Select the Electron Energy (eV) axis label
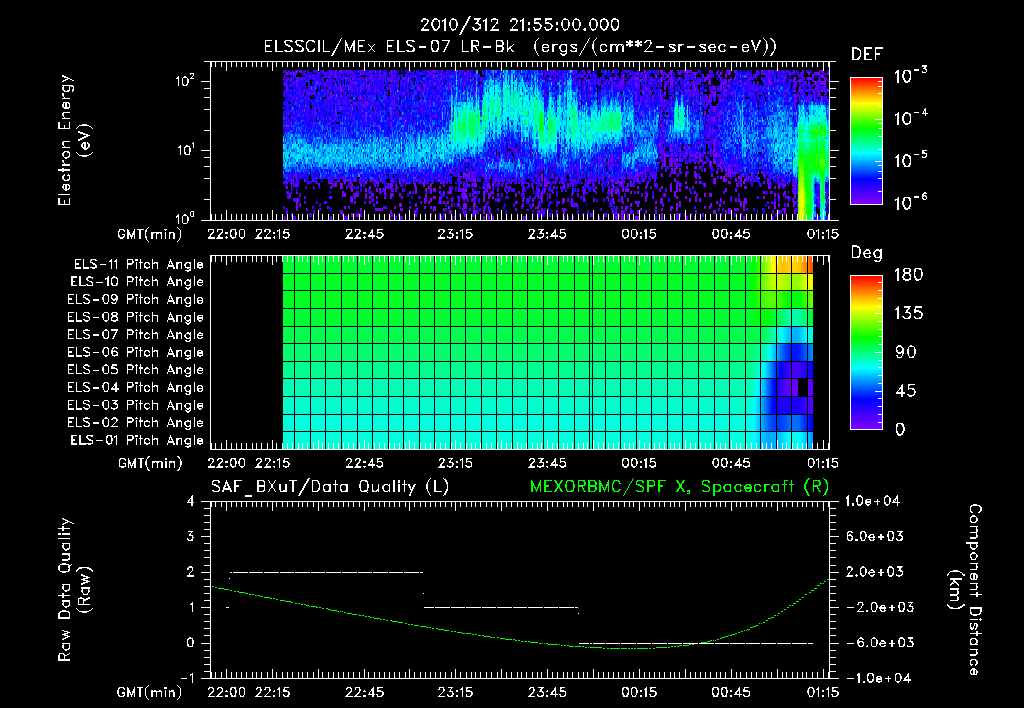The height and width of the screenshot is (708, 1024). (x=74, y=140)
